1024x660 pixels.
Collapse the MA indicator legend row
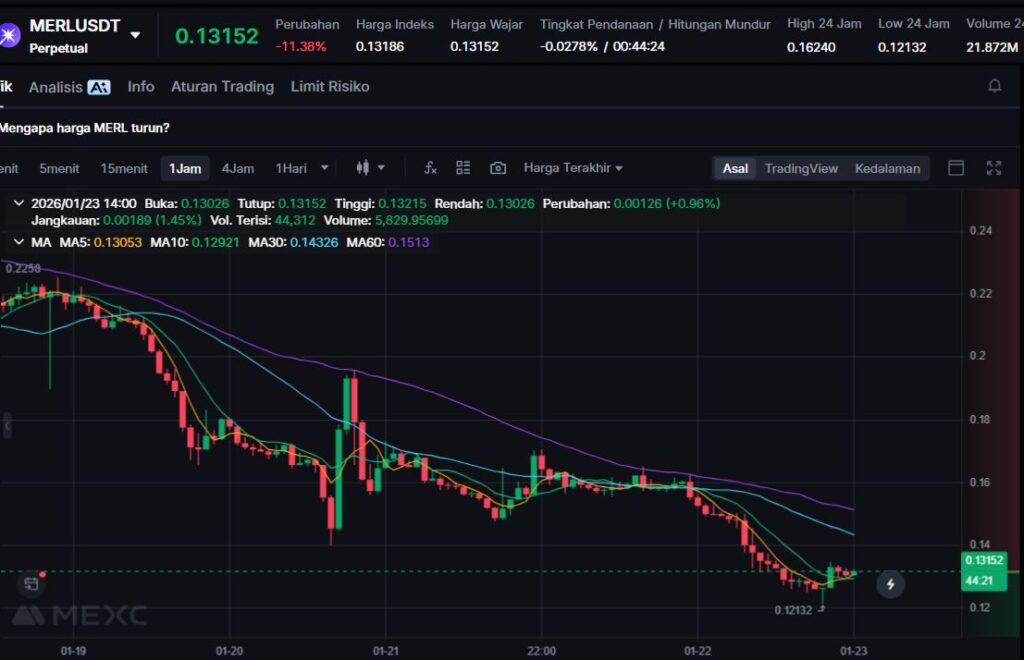coord(18,242)
